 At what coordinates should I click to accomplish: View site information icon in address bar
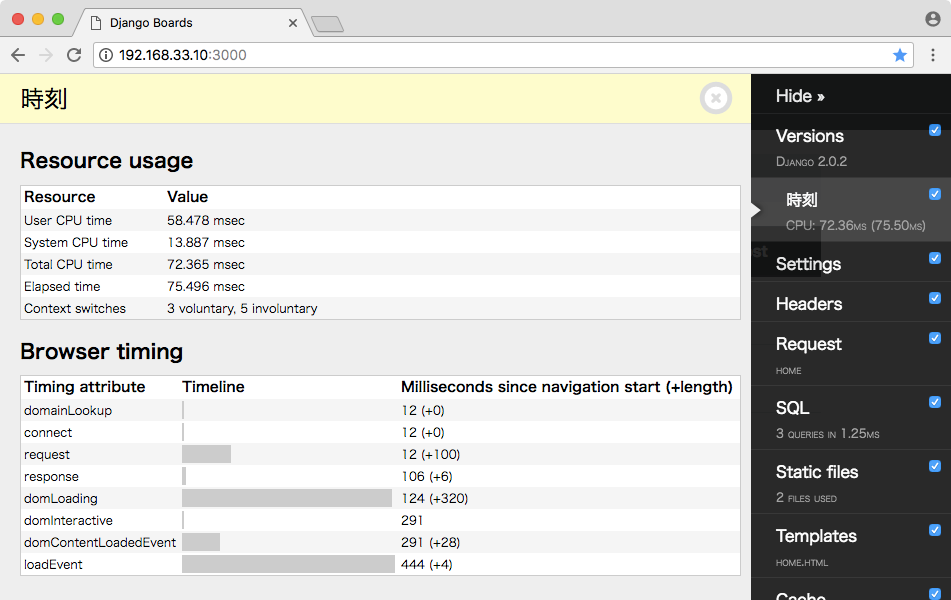coord(106,55)
